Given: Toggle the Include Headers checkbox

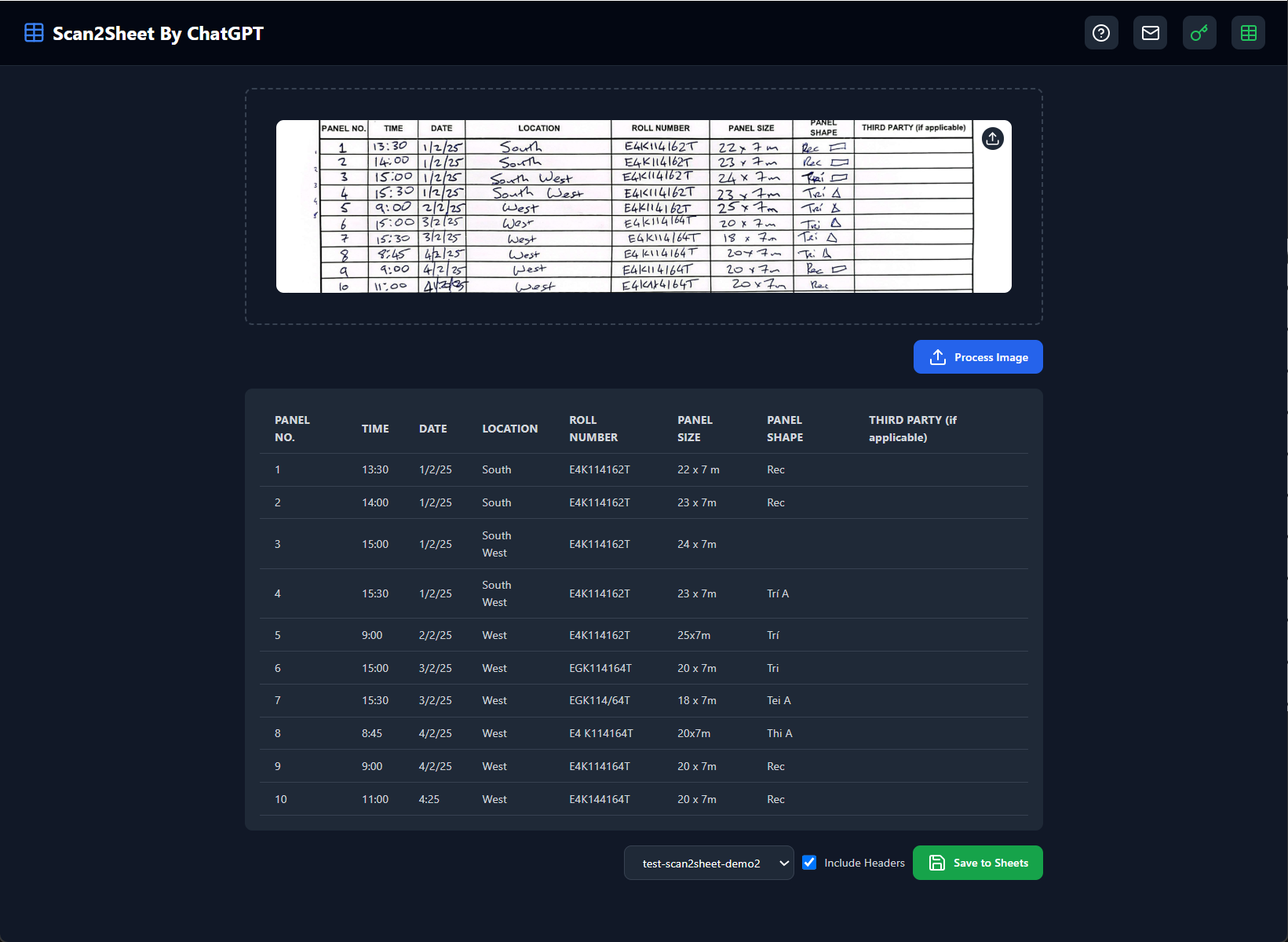Looking at the screenshot, I should [809, 862].
